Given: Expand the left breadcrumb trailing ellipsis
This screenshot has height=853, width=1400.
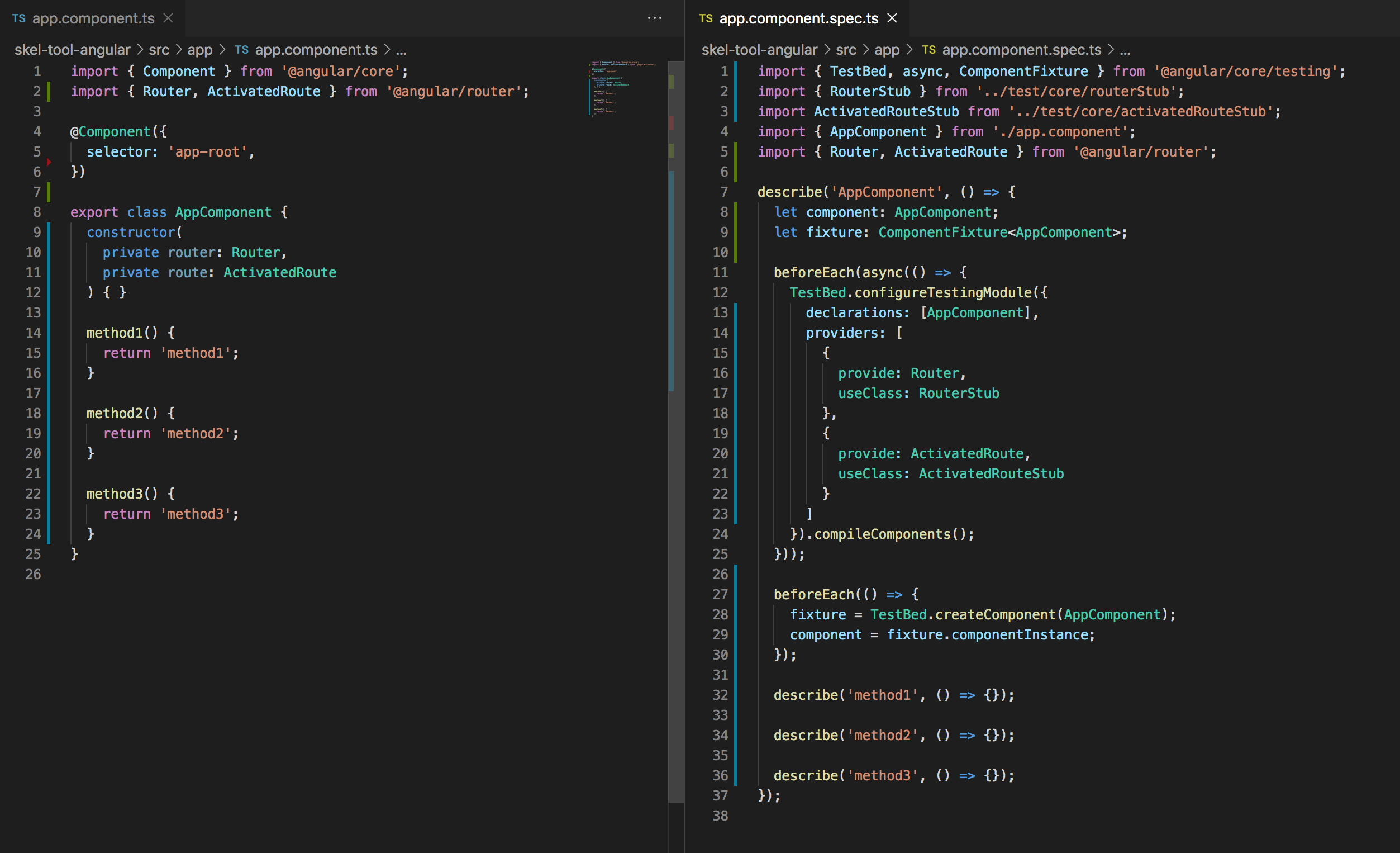Looking at the screenshot, I should click(401, 50).
